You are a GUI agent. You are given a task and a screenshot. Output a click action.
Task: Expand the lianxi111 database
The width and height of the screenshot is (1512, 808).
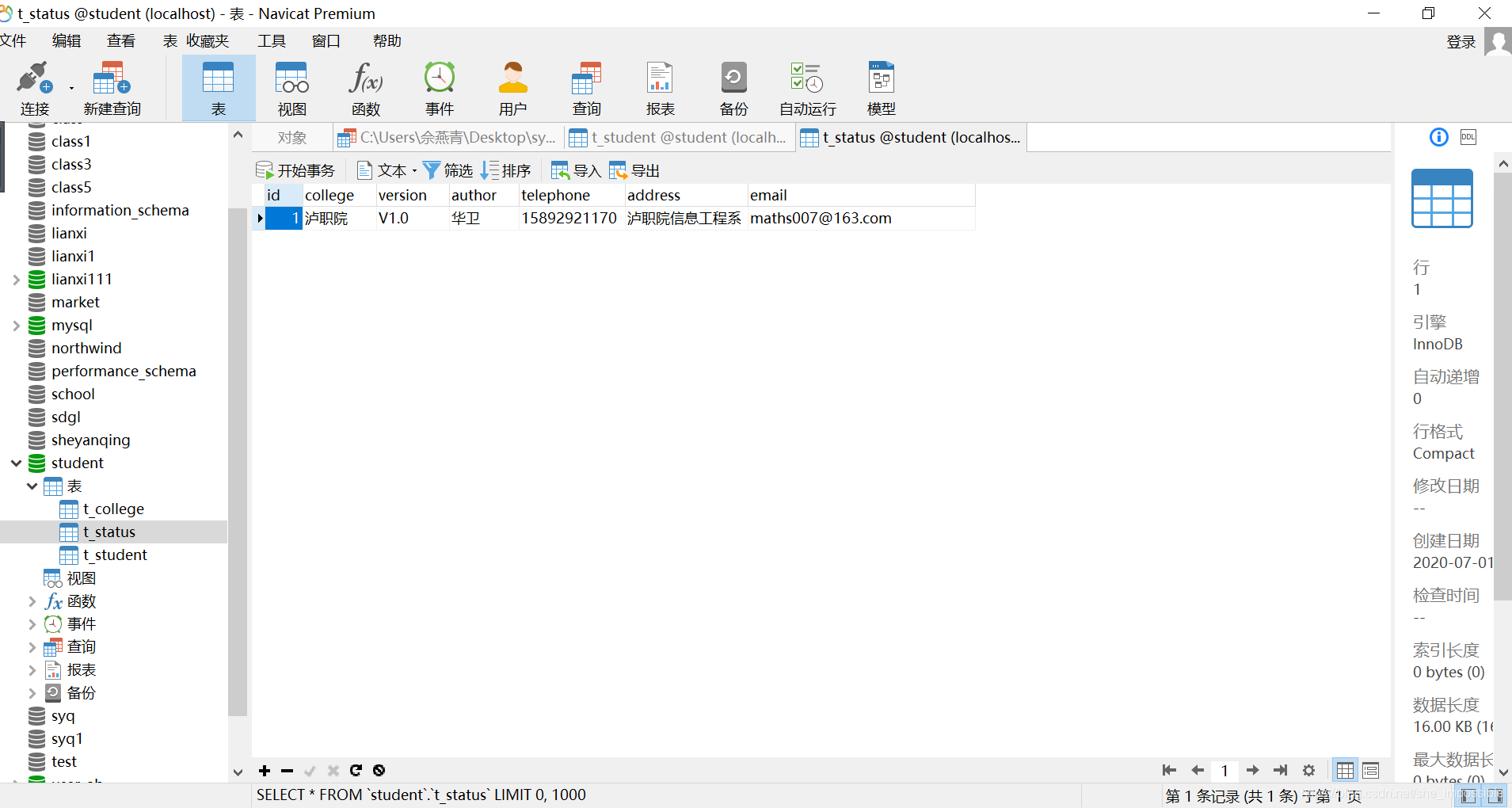click(16, 280)
